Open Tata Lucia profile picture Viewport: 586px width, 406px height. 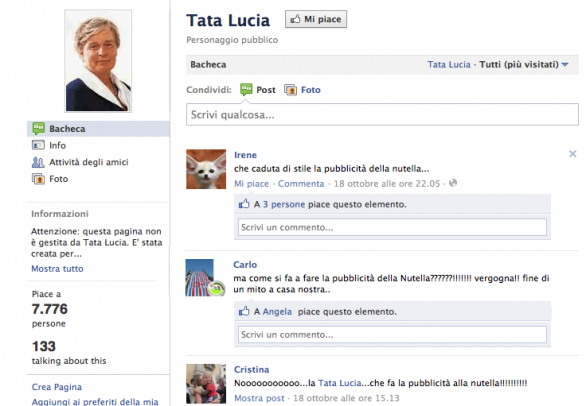pos(98,61)
